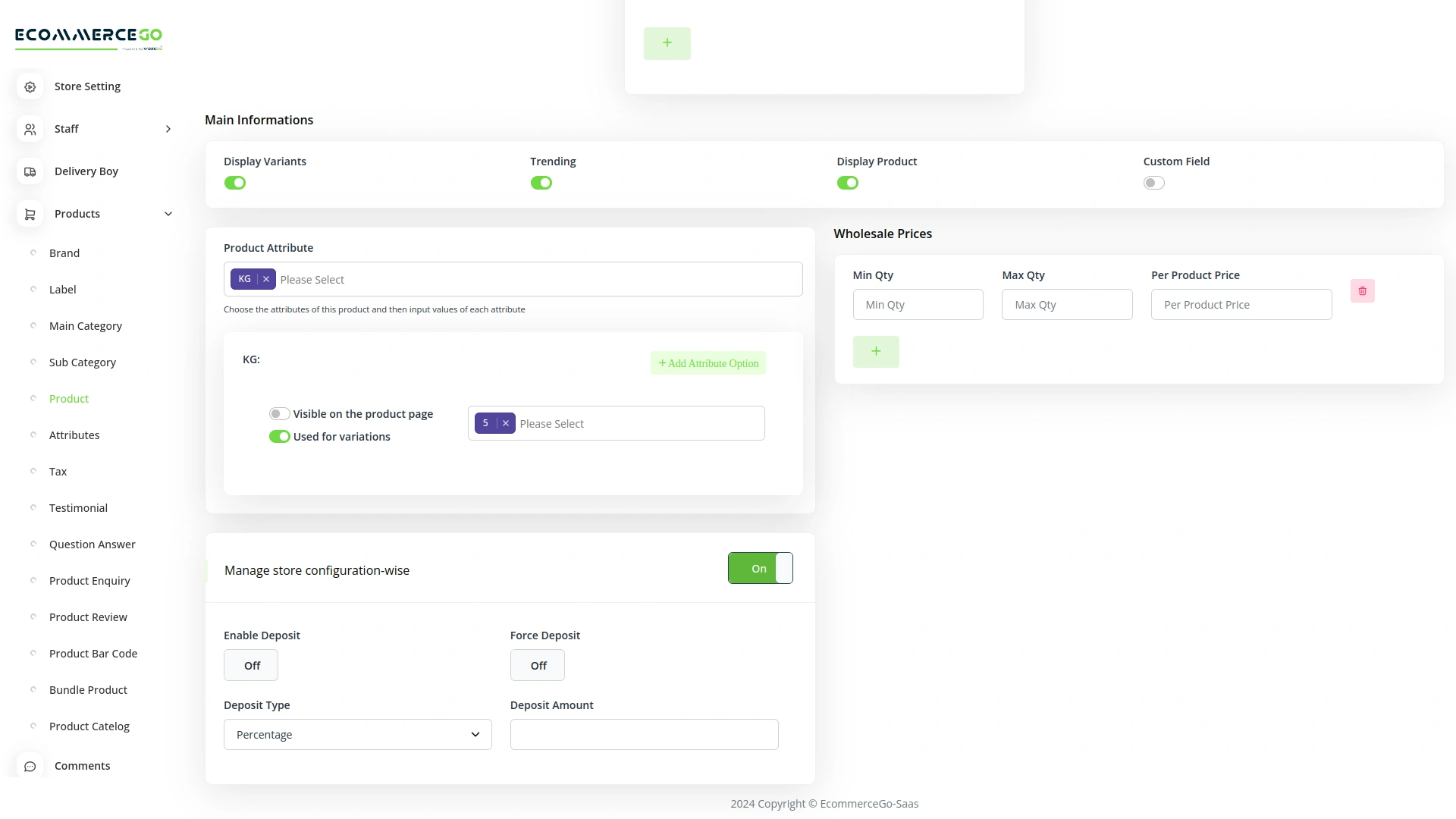Click the Add Attribute Option button
Image resolution: width=1456 pixels, height=819 pixels.
708,363
